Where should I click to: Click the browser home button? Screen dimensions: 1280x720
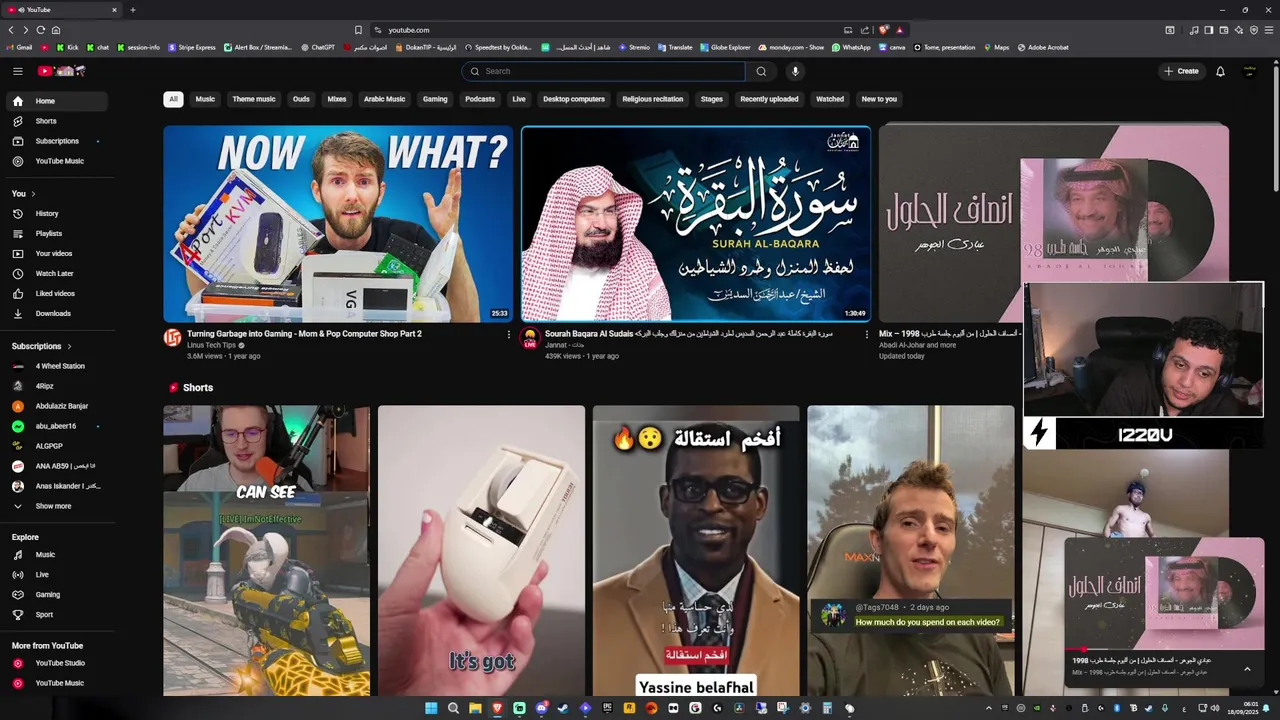click(x=56, y=30)
